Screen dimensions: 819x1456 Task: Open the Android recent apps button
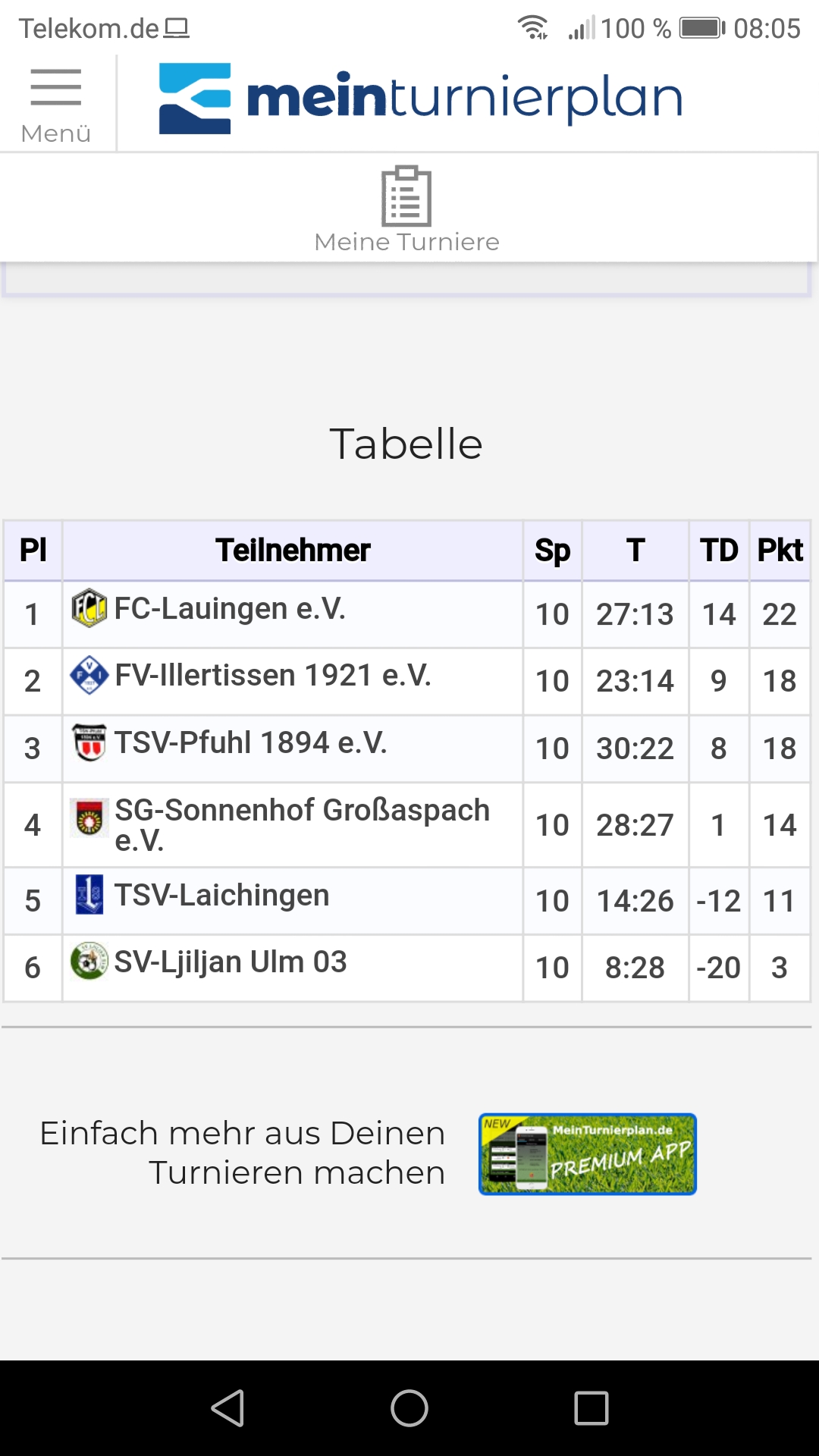(x=591, y=1408)
